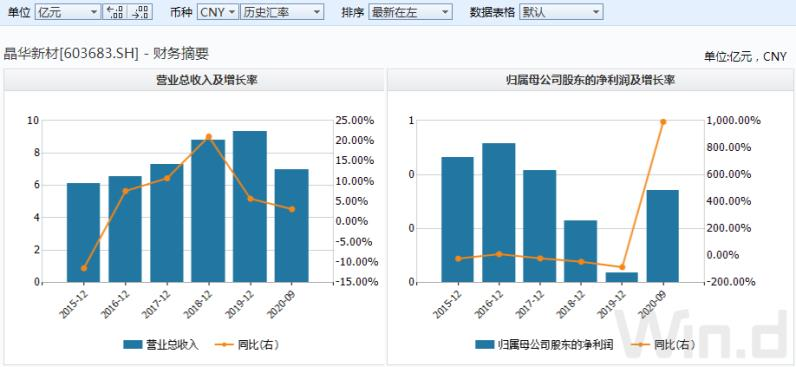Click the 2019-12 revenue bar
The width and height of the screenshot is (796, 367).
(250, 207)
